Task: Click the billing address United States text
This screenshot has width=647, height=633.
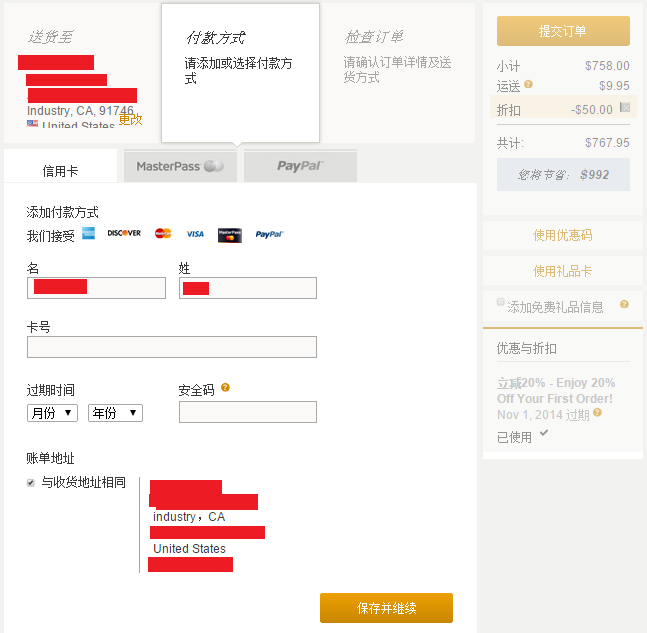Action: tap(189, 548)
